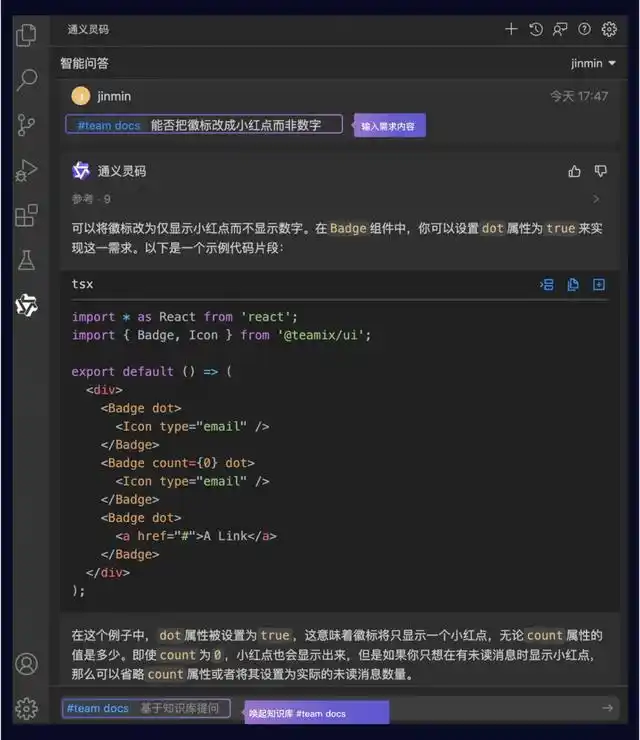Click the Tongyi Lingma answer logo

coord(81,170)
